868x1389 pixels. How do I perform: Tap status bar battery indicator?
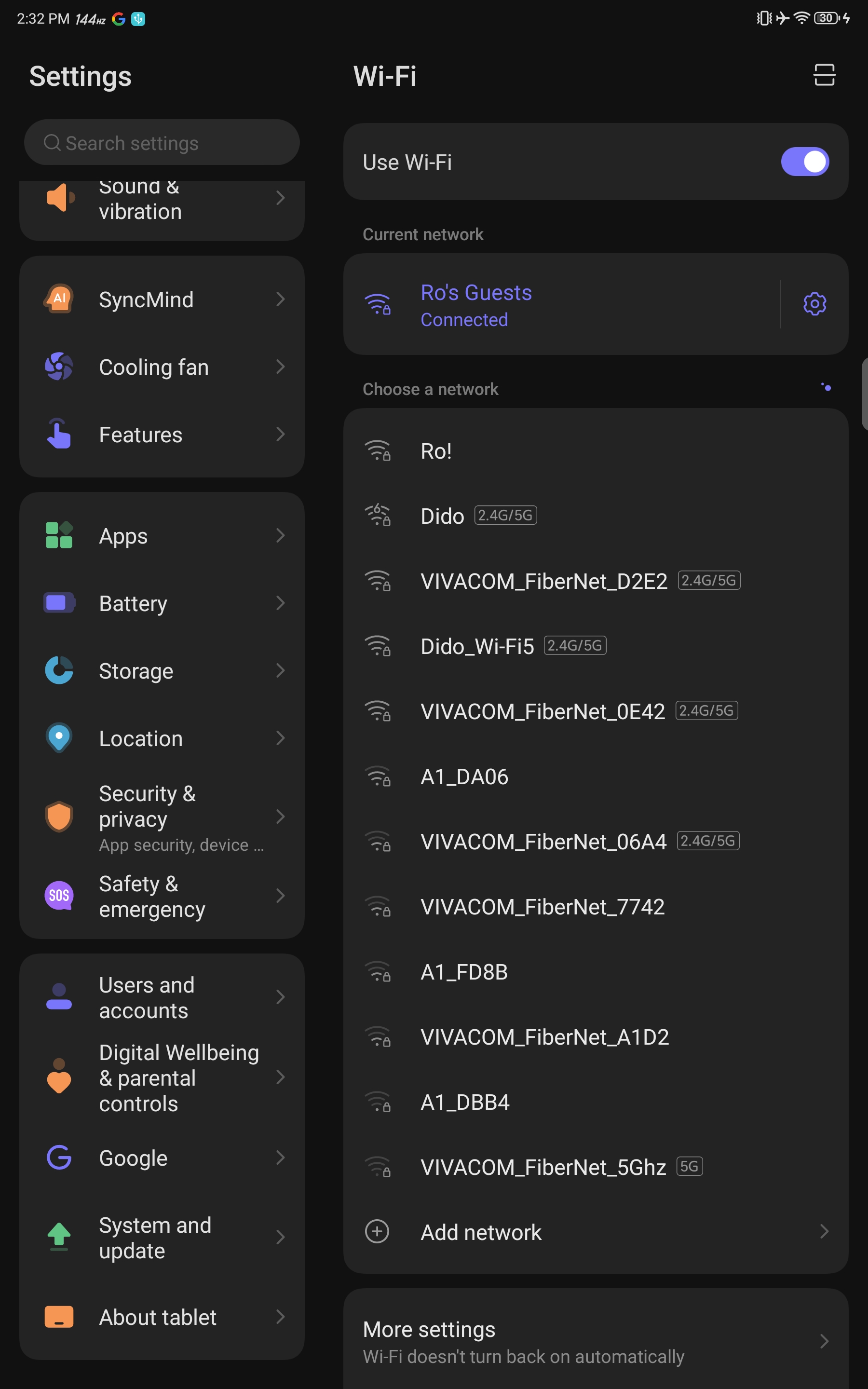click(827, 18)
